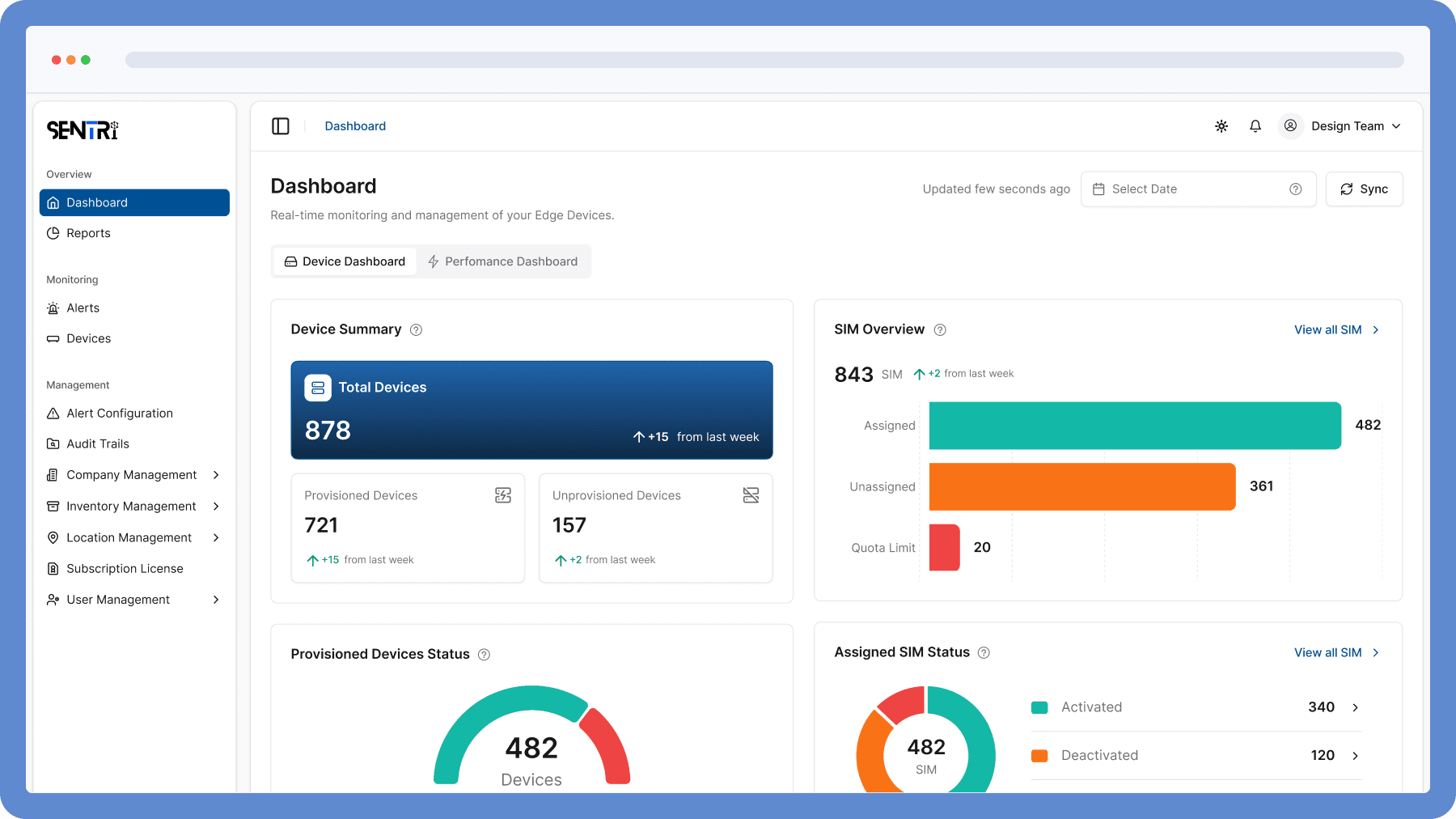The height and width of the screenshot is (819, 1456).
Task: Click the Sync button
Action: pos(1365,189)
